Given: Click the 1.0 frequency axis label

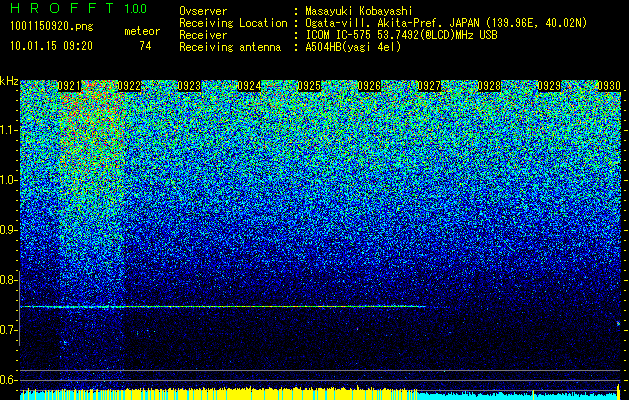Looking at the screenshot, I should click(x=9, y=180).
